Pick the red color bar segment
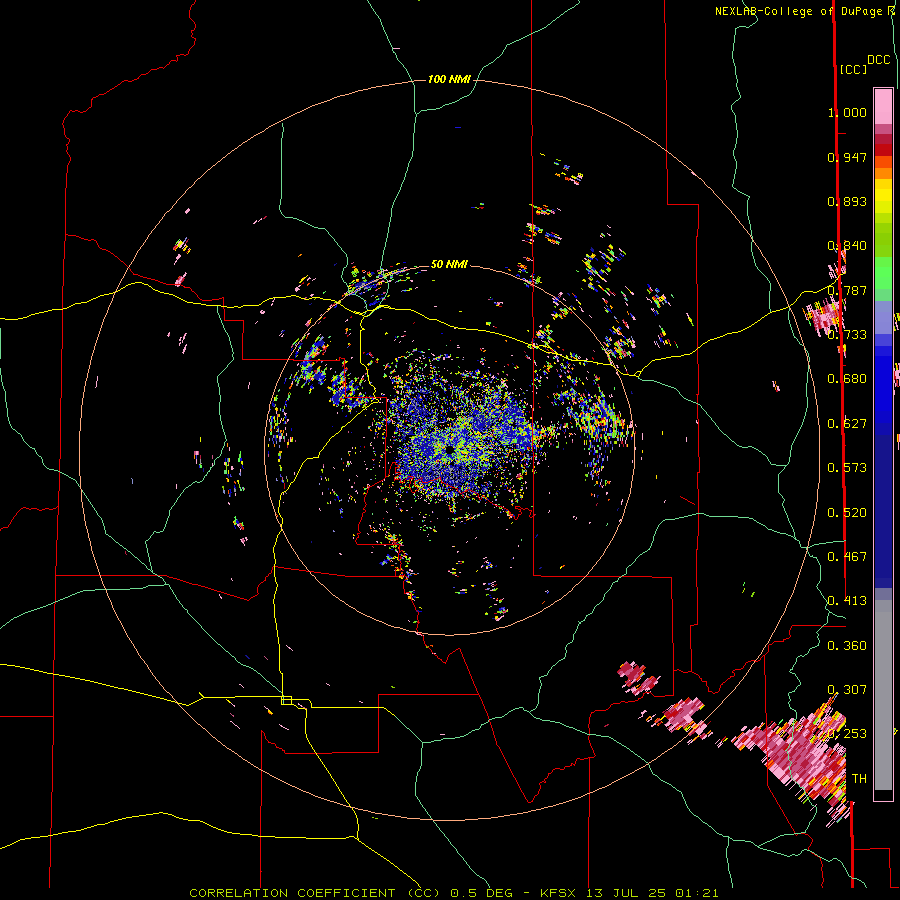The width and height of the screenshot is (900, 900). 883,149
